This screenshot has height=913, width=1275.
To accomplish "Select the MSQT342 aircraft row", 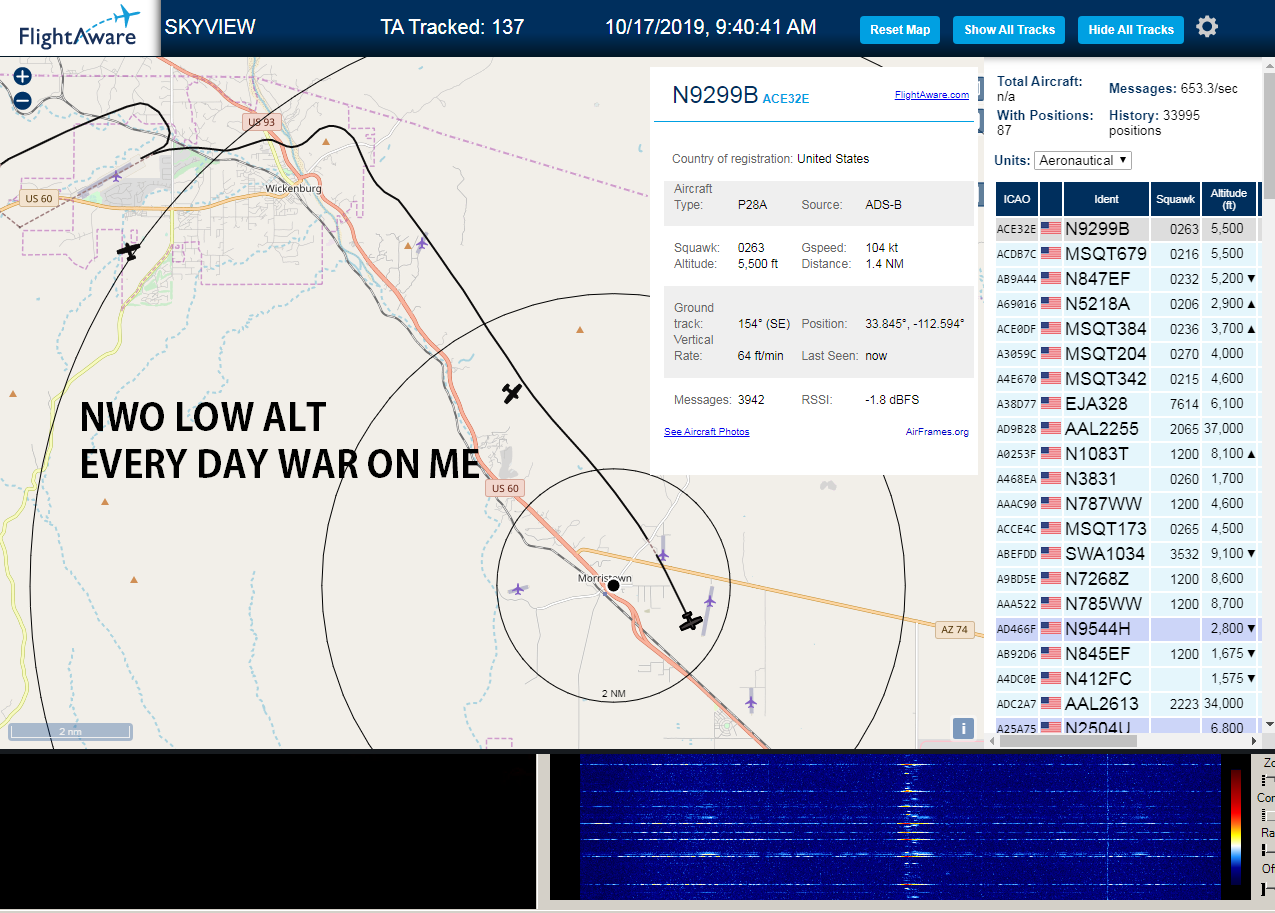I will 1127,378.
